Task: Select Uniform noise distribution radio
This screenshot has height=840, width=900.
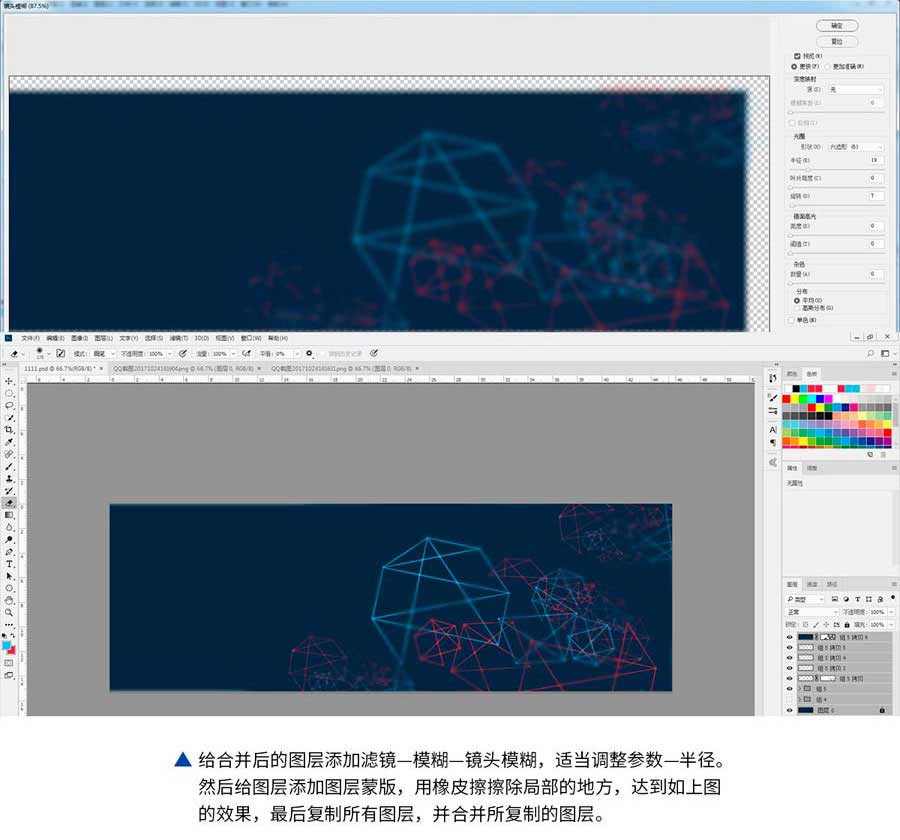Action: tap(797, 300)
